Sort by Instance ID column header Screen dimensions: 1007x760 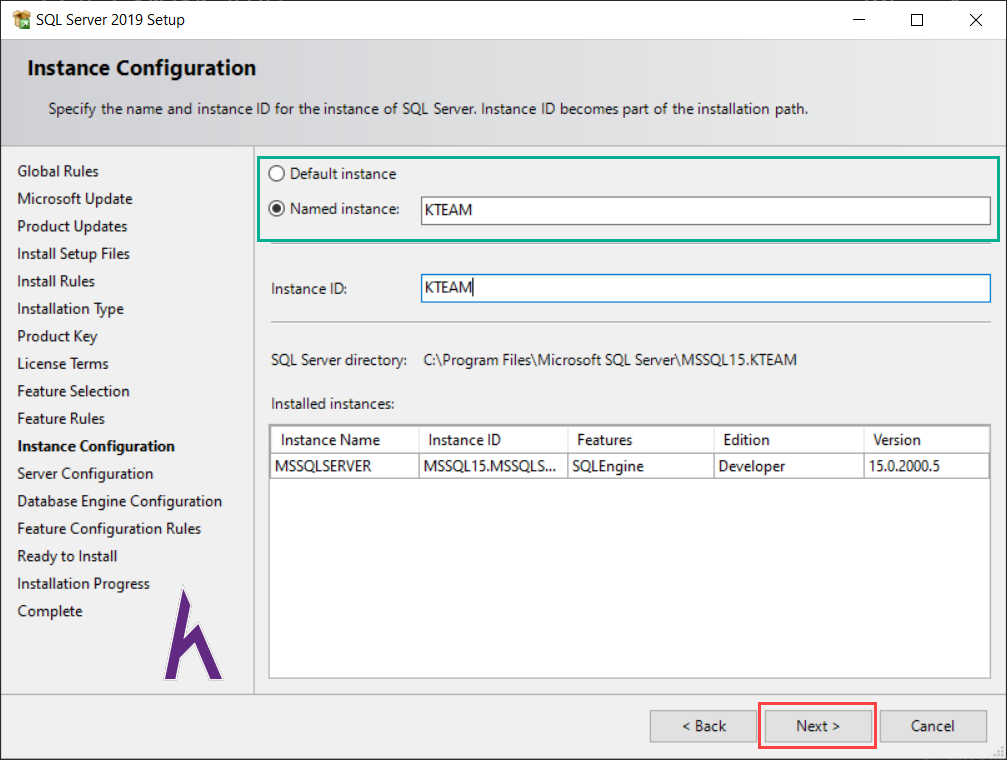coord(493,440)
